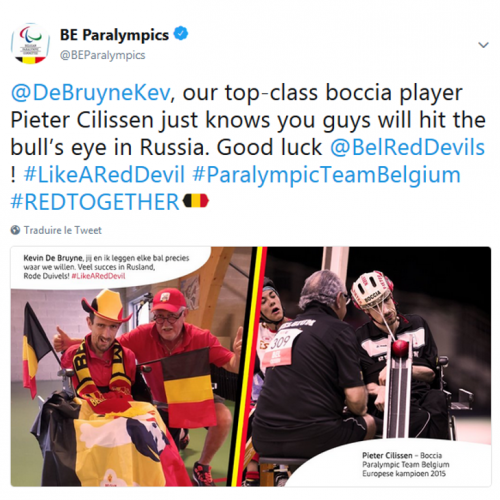Open the BE Paralympics display name
The height and width of the screenshot is (500, 500).
(x=114, y=35)
